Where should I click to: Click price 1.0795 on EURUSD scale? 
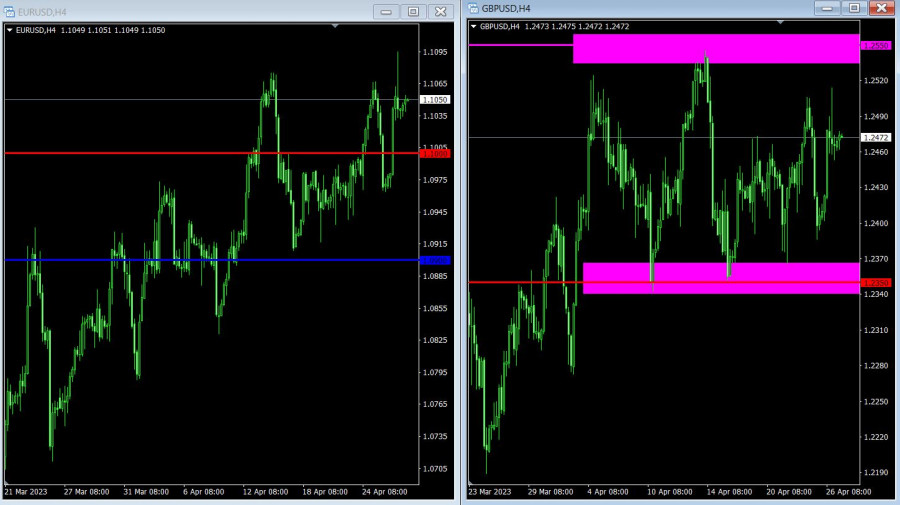(435, 372)
